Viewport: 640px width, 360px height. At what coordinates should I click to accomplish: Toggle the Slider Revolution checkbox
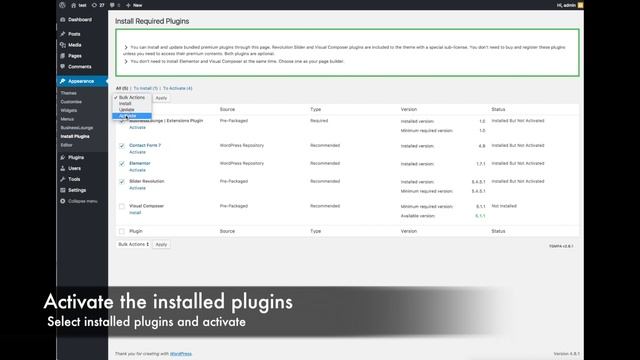pyautogui.click(x=122, y=182)
